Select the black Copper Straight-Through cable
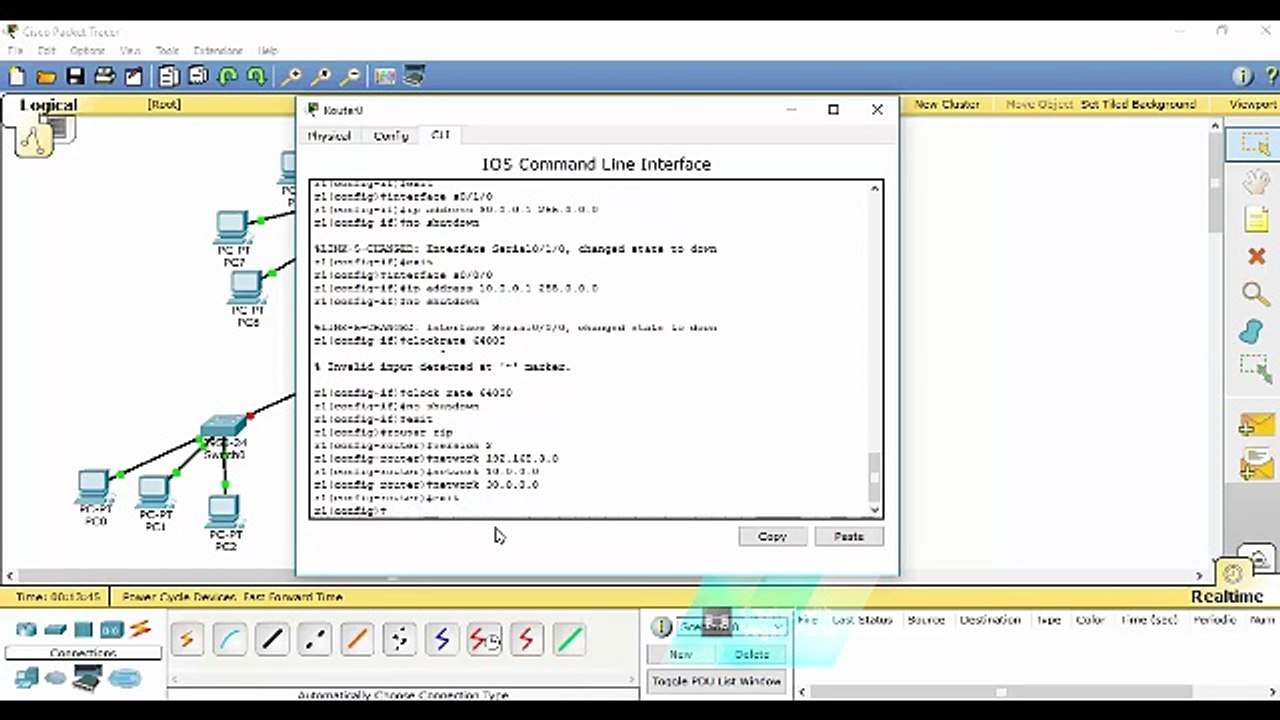The height and width of the screenshot is (720, 1280). pyautogui.click(x=272, y=639)
